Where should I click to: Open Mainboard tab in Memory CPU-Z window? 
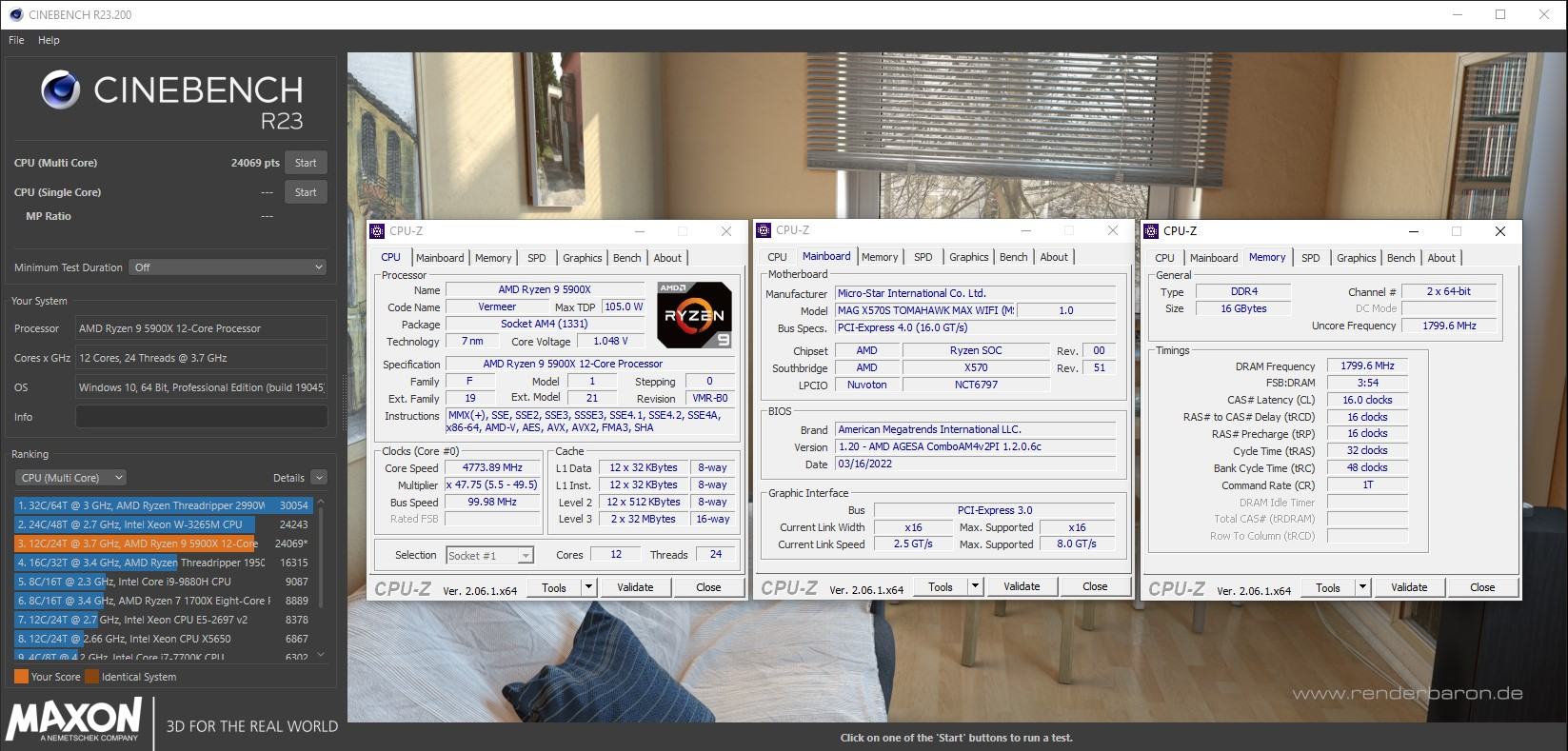pyautogui.click(x=1214, y=258)
